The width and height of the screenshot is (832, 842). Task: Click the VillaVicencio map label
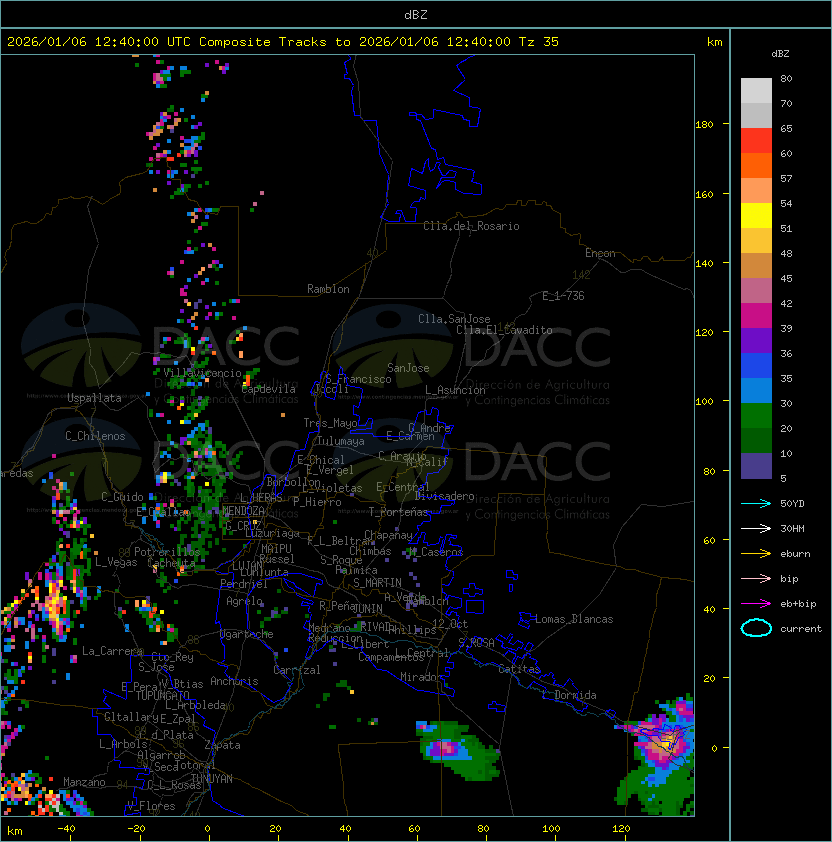point(202,373)
